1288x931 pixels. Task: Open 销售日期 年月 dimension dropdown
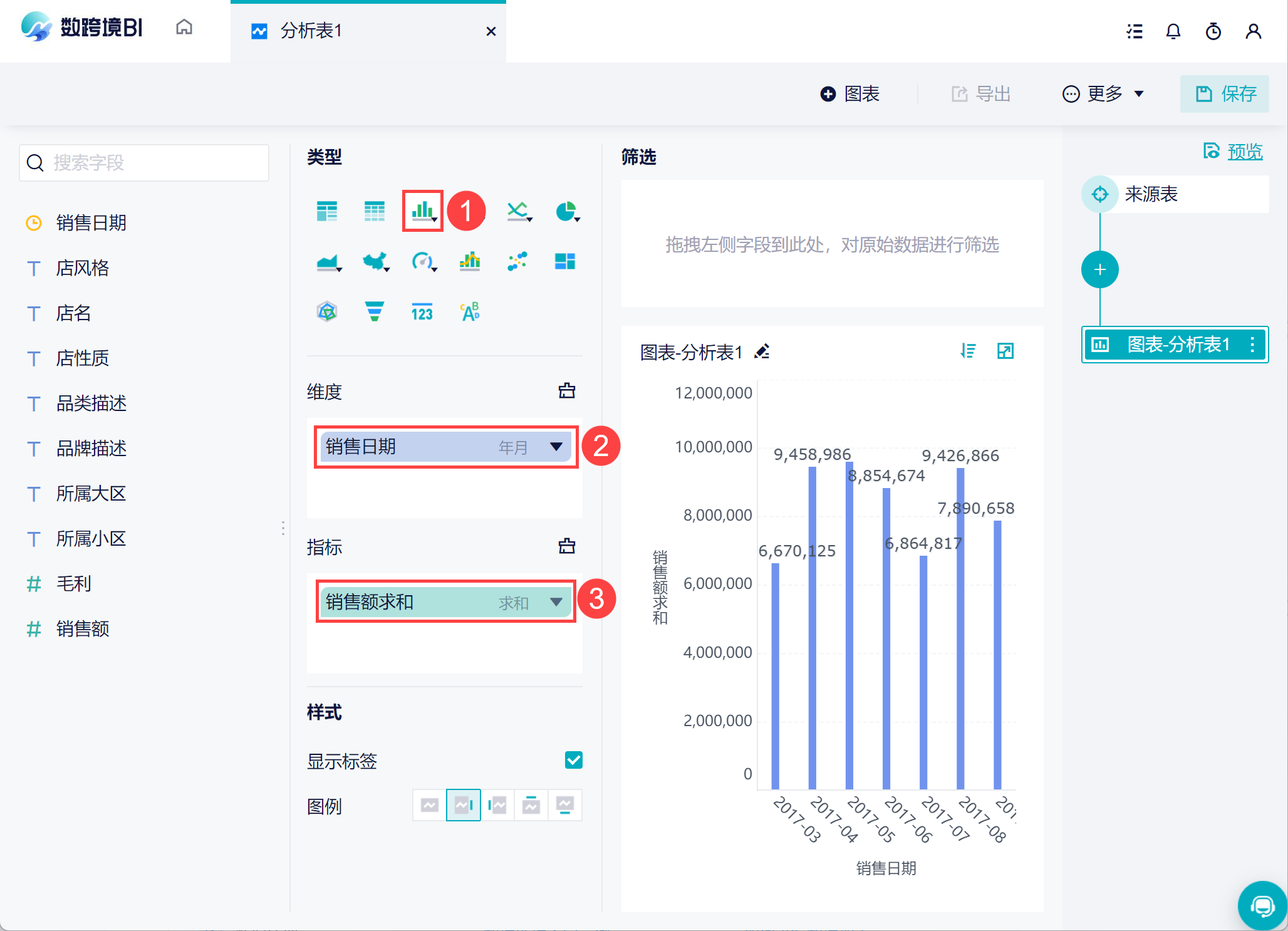pyautogui.click(x=556, y=447)
